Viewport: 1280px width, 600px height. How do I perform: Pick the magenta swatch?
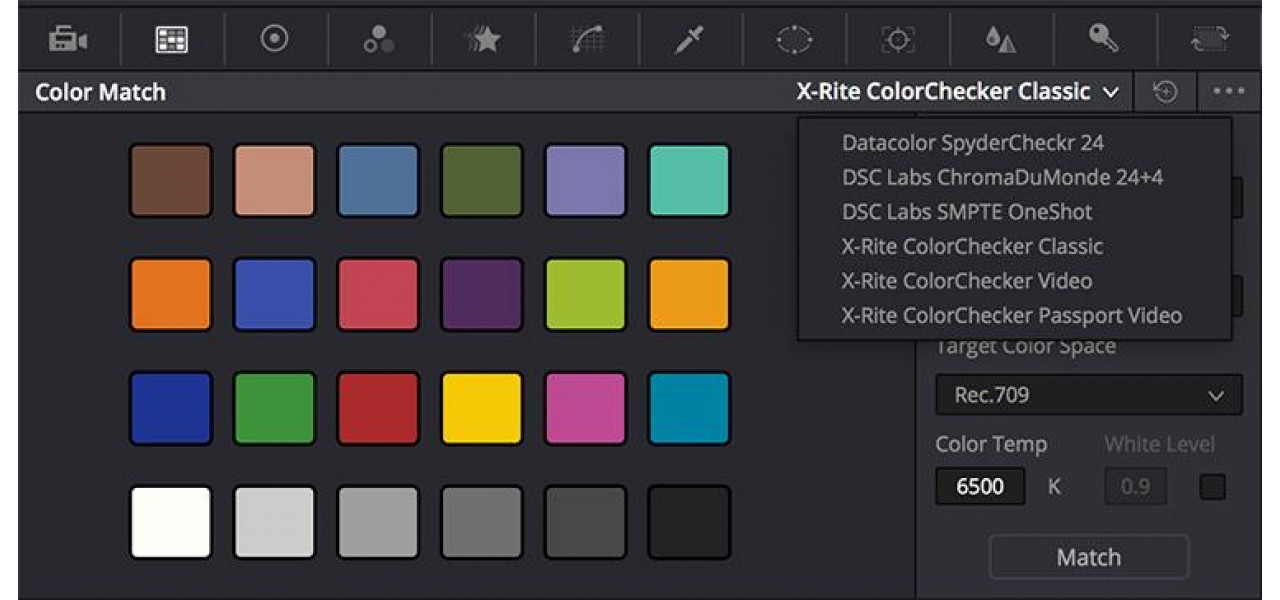(x=586, y=408)
